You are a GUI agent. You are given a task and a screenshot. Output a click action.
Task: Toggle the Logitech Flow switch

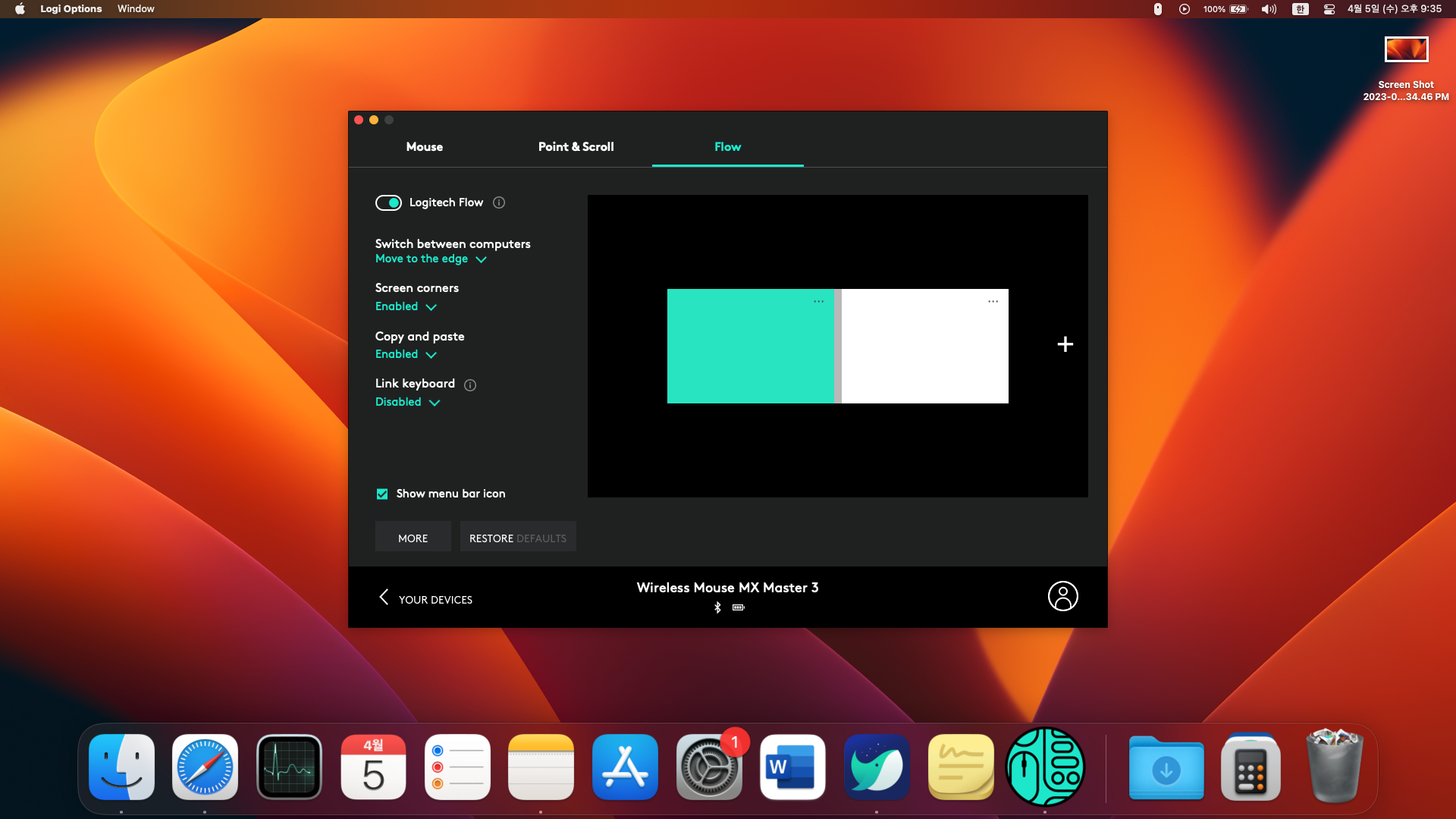(388, 202)
